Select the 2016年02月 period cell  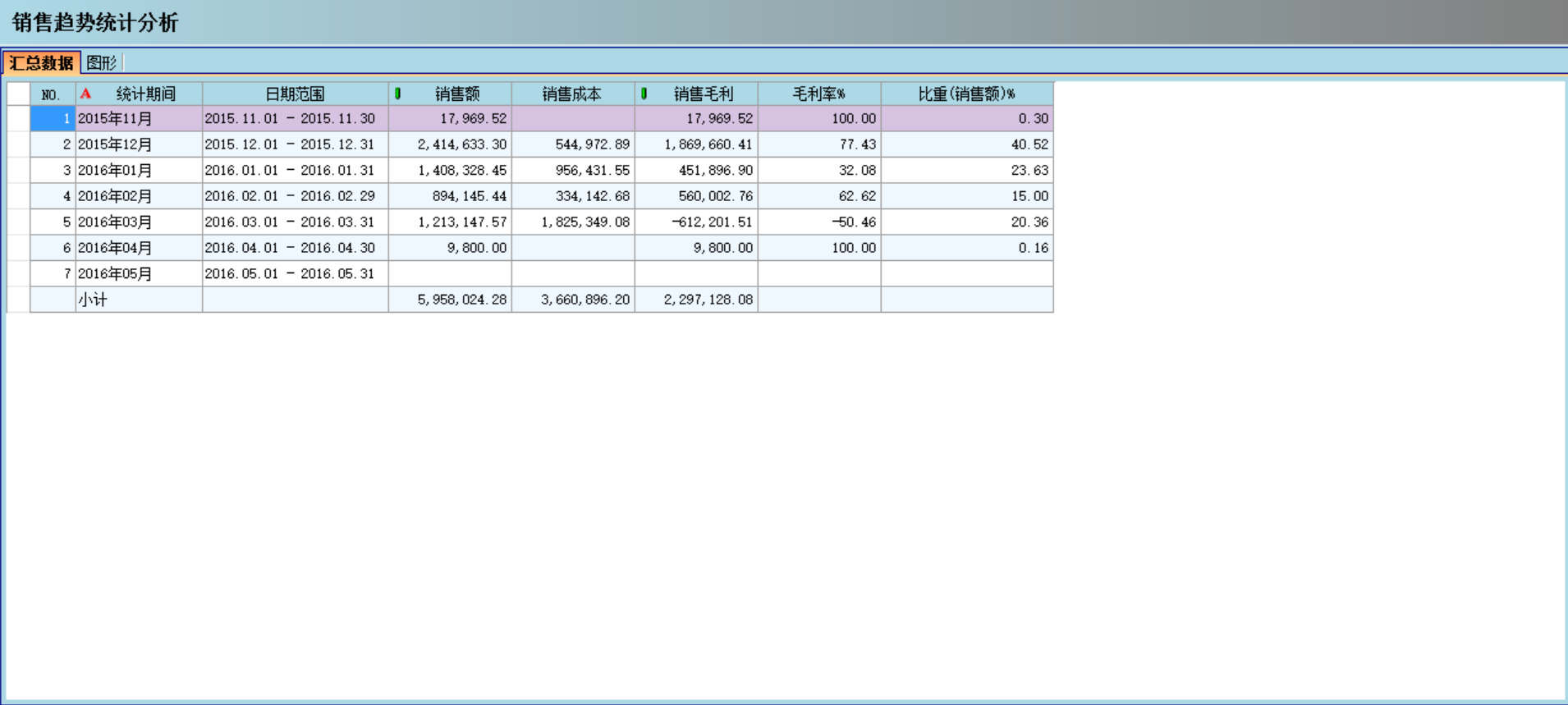pos(139,196)
